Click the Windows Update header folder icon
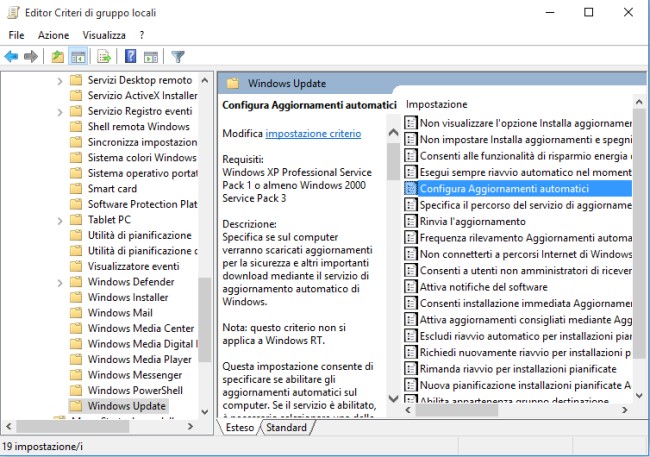 [233, 83]
